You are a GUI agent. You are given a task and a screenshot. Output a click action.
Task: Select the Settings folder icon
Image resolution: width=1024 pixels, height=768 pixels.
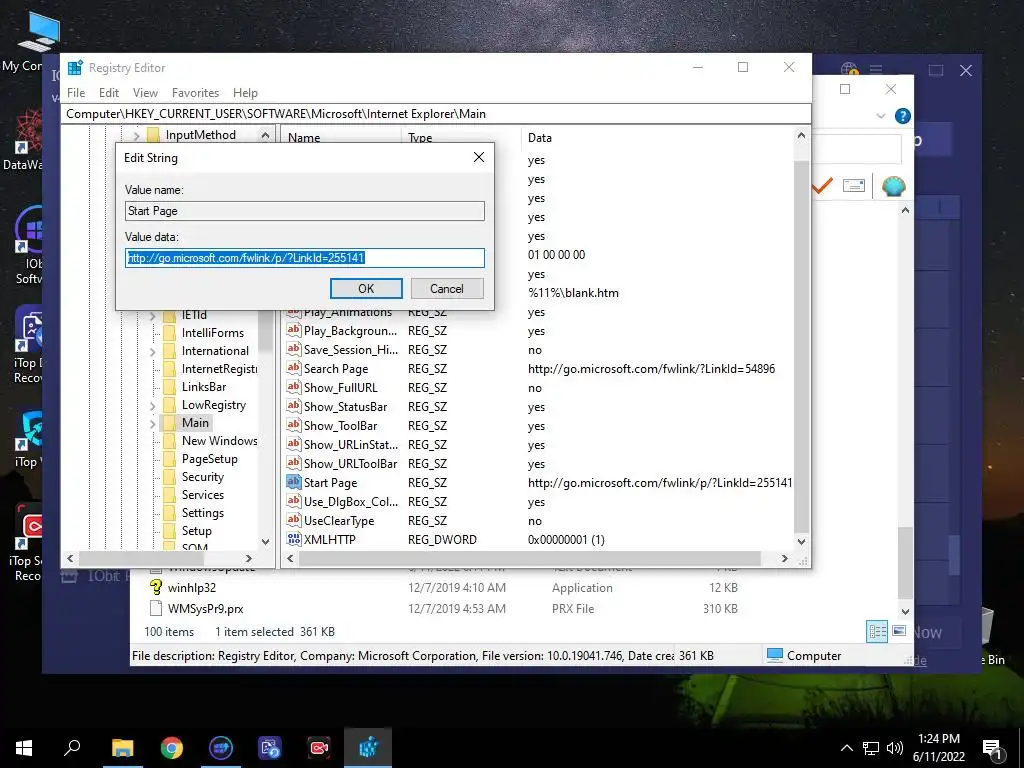pos(169,513)
